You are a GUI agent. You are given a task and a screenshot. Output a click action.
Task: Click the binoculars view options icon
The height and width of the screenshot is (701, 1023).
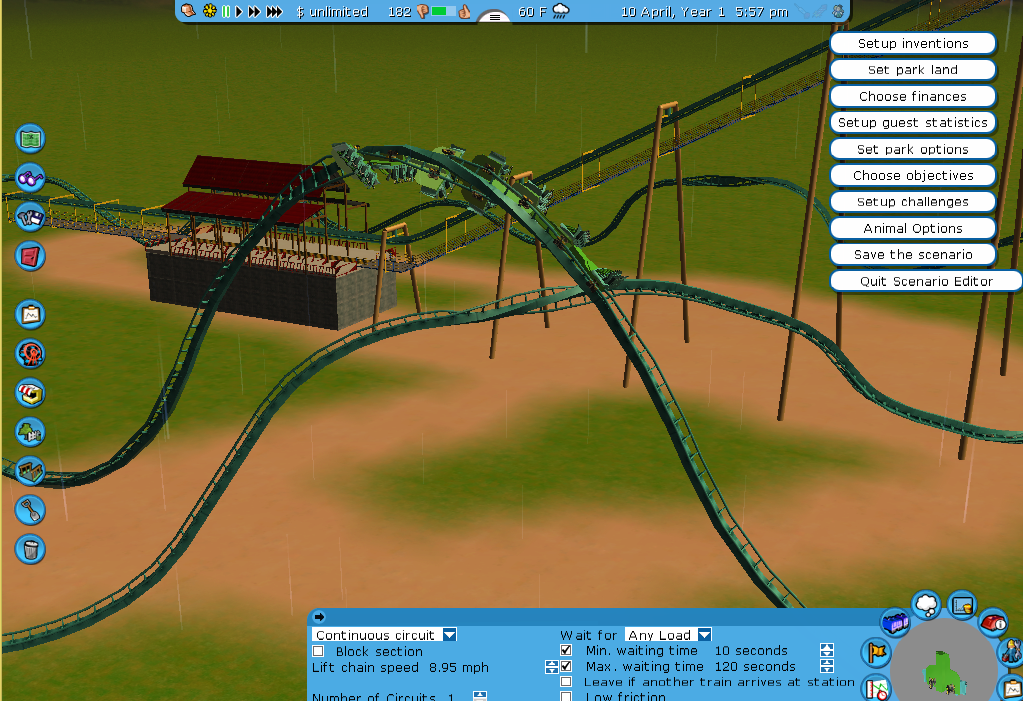[31, 178]
